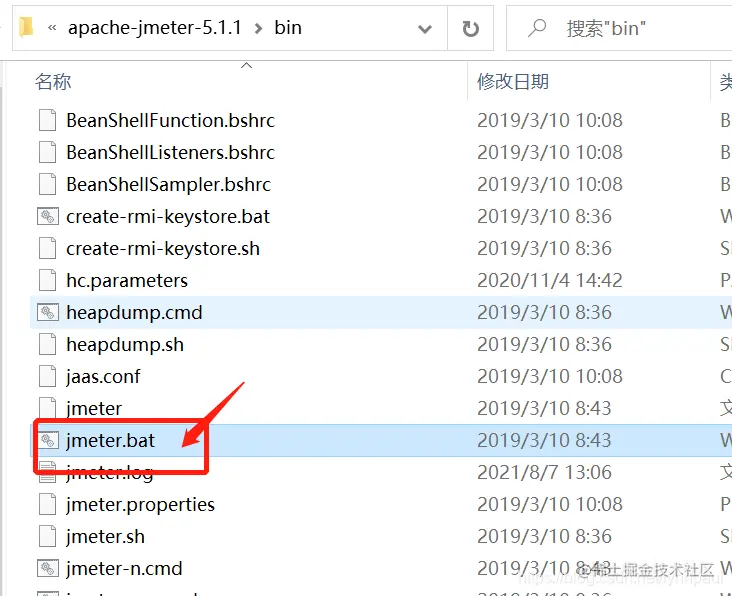Click the bin breadcrumb segment
This screenshot has height=596, width=732.
click(x=288, y=28)
